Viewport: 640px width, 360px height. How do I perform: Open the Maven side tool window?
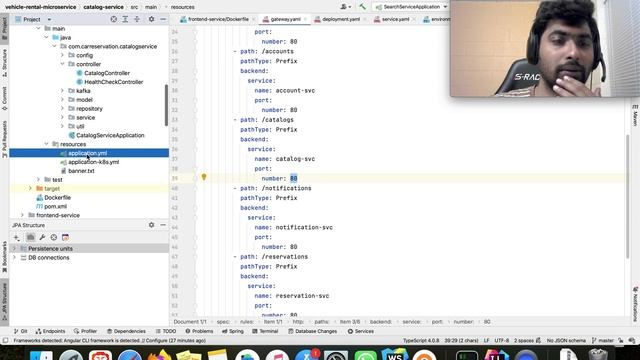click(x=635, y=115)
